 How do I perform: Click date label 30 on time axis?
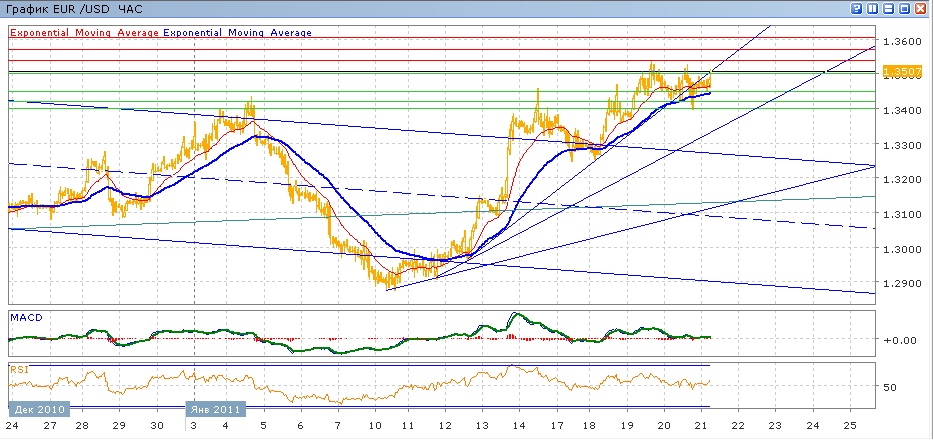(157, 427)
